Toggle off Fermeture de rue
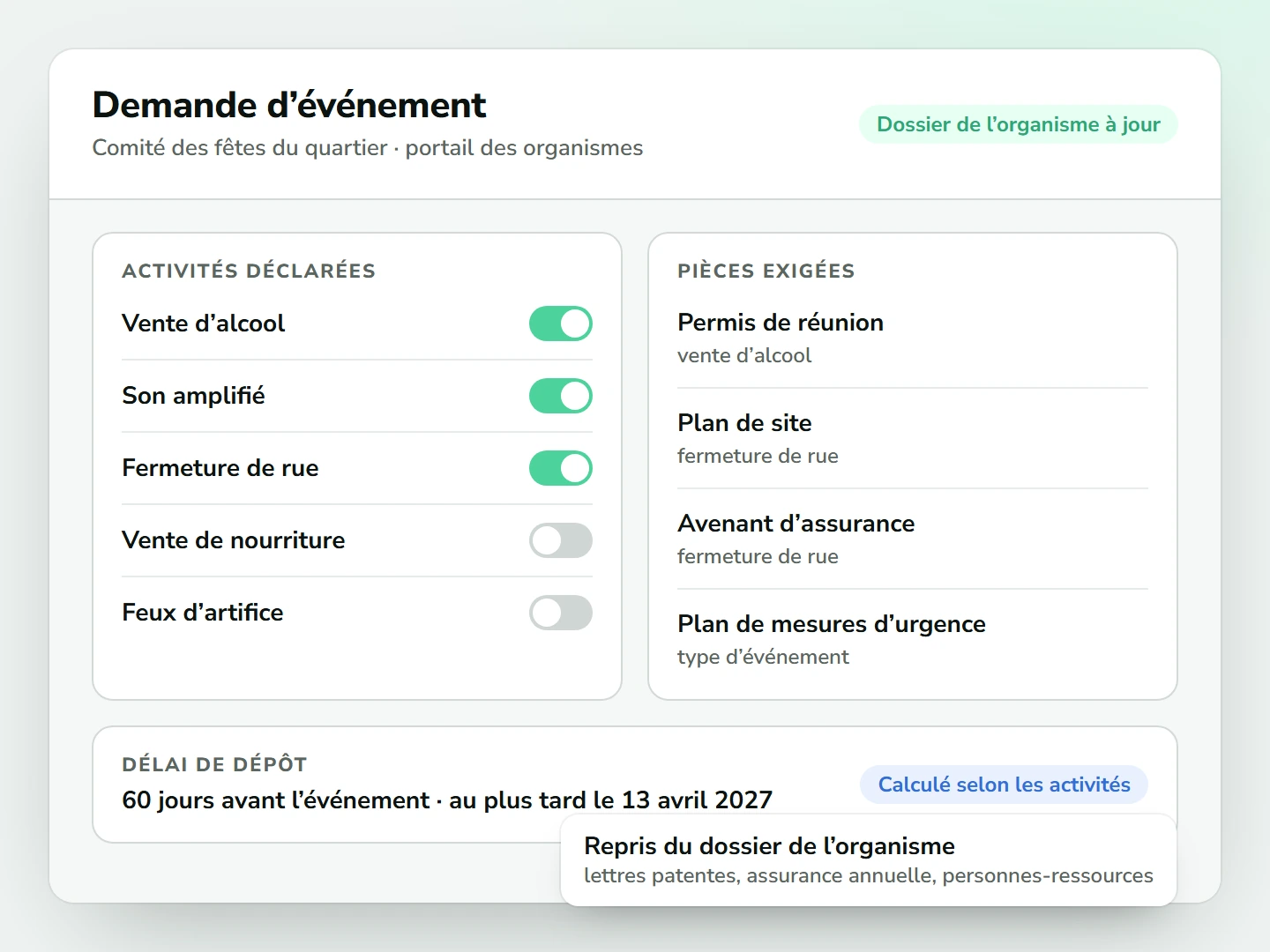Screen dimensions: 1270x952 pyautogui.click(x=561, y=468)
